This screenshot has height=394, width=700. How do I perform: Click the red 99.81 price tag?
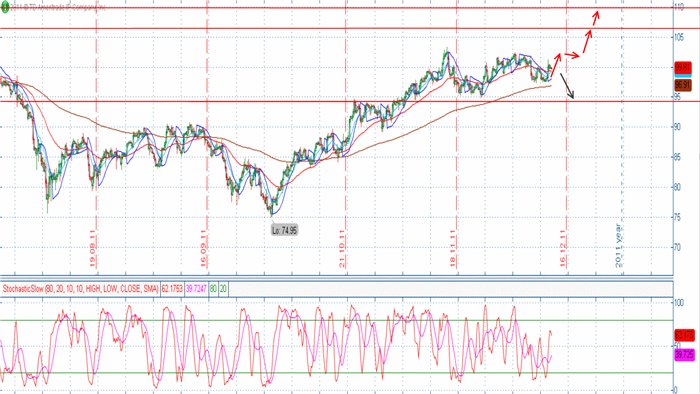[683, 68]
